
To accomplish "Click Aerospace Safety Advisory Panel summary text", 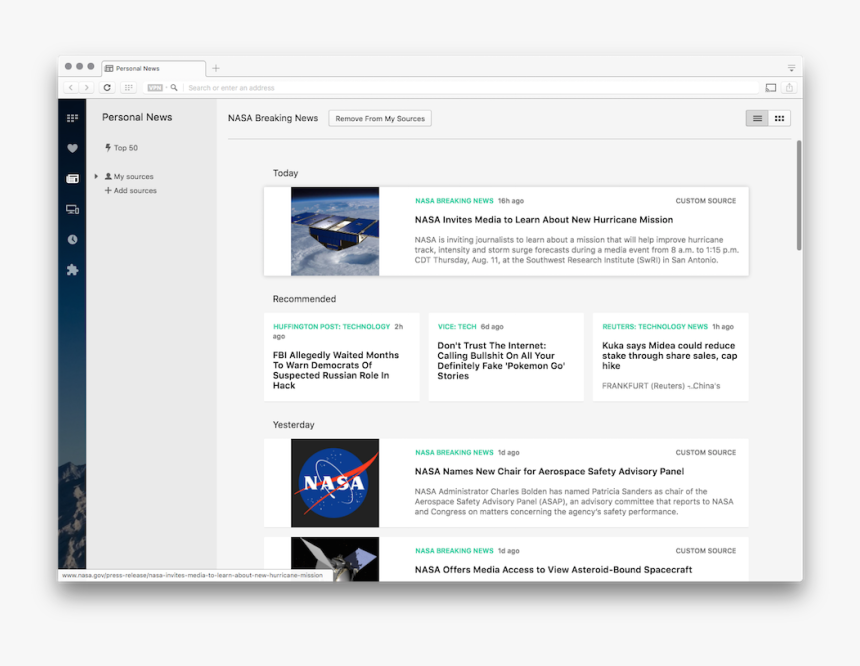I will point(574,501).
